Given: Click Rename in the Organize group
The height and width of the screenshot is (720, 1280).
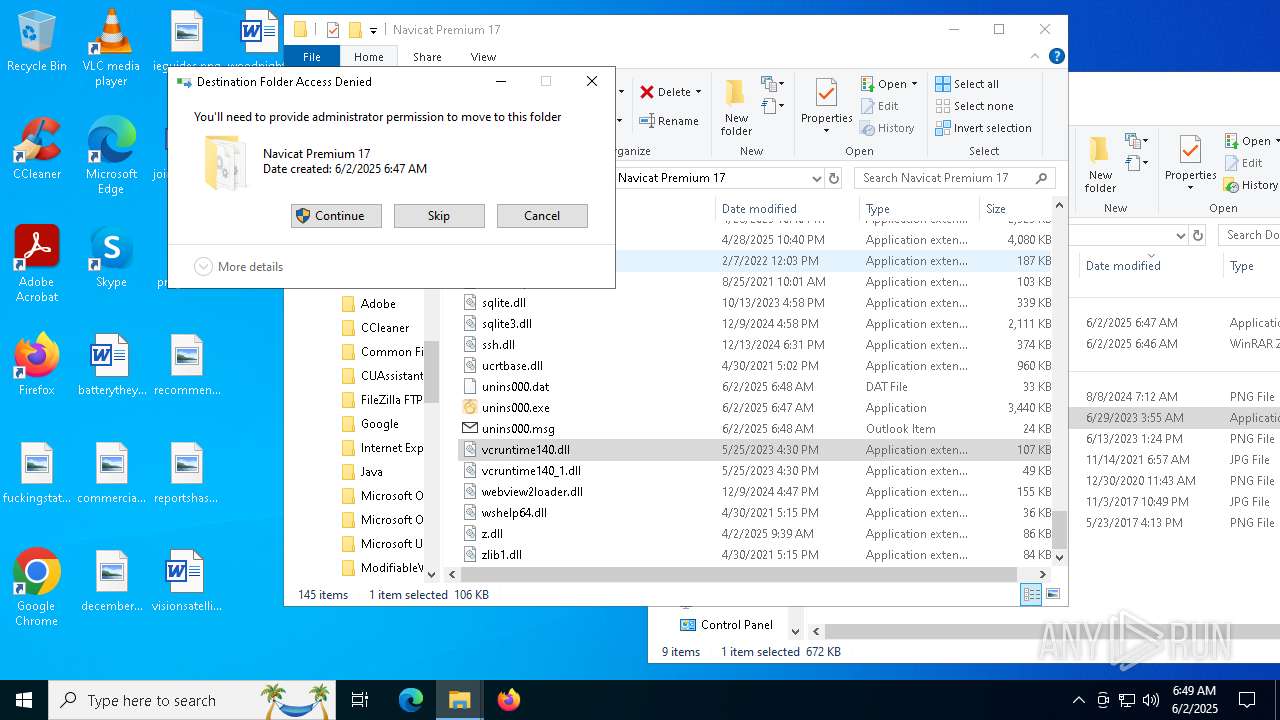Looking at the screenshot, I should point(669,121).
